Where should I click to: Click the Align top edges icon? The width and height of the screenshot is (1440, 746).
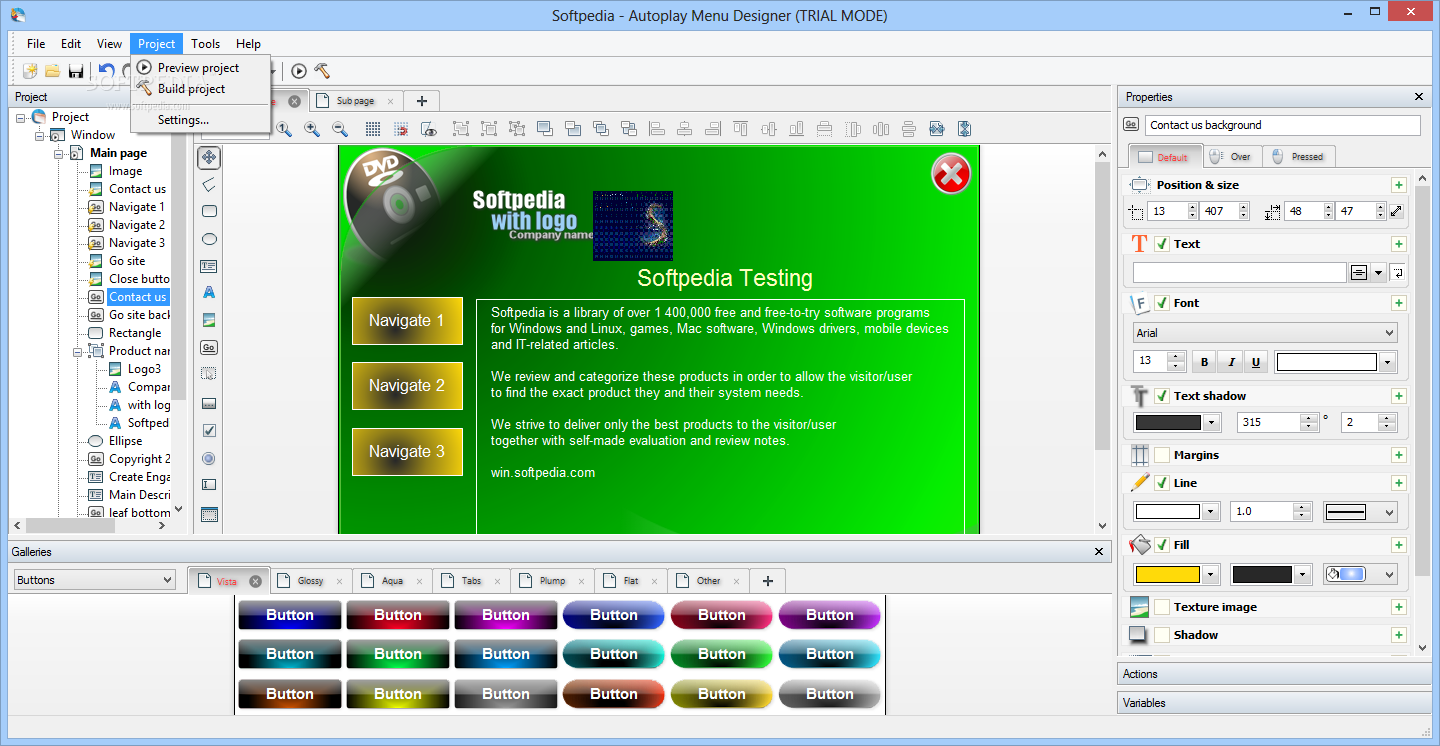(x=741, y=129)
